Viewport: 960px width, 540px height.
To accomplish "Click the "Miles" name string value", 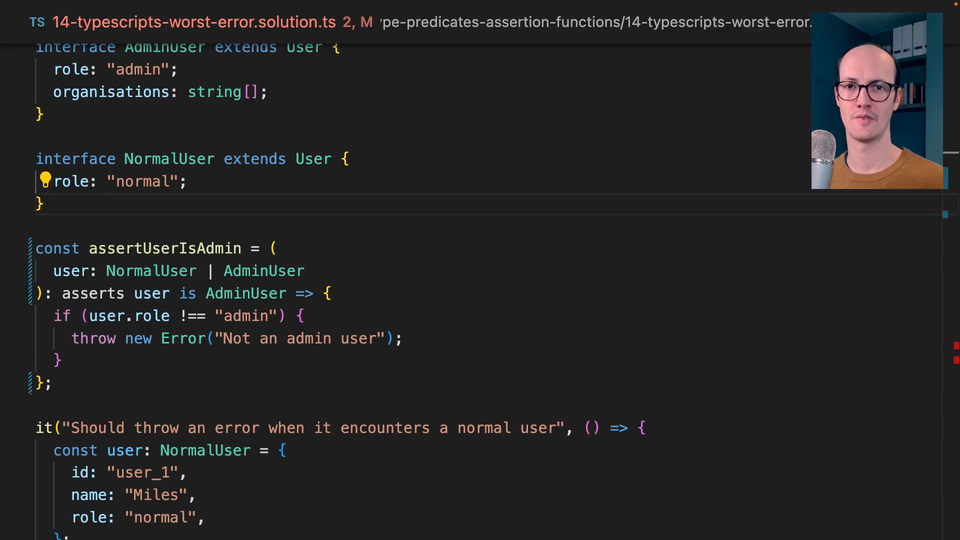I will 155,495.
